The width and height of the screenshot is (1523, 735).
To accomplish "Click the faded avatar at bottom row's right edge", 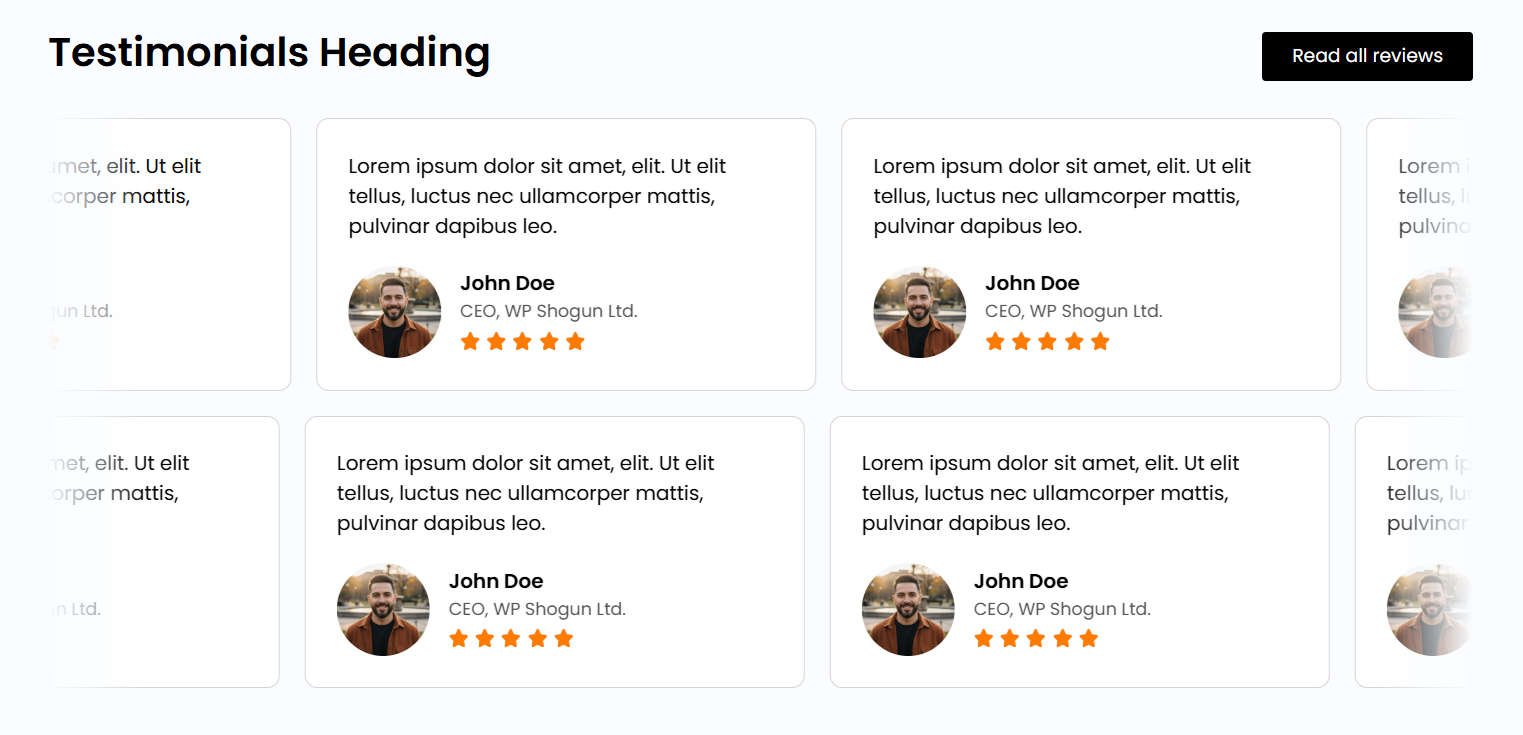I will click(x=1428, y=610).
